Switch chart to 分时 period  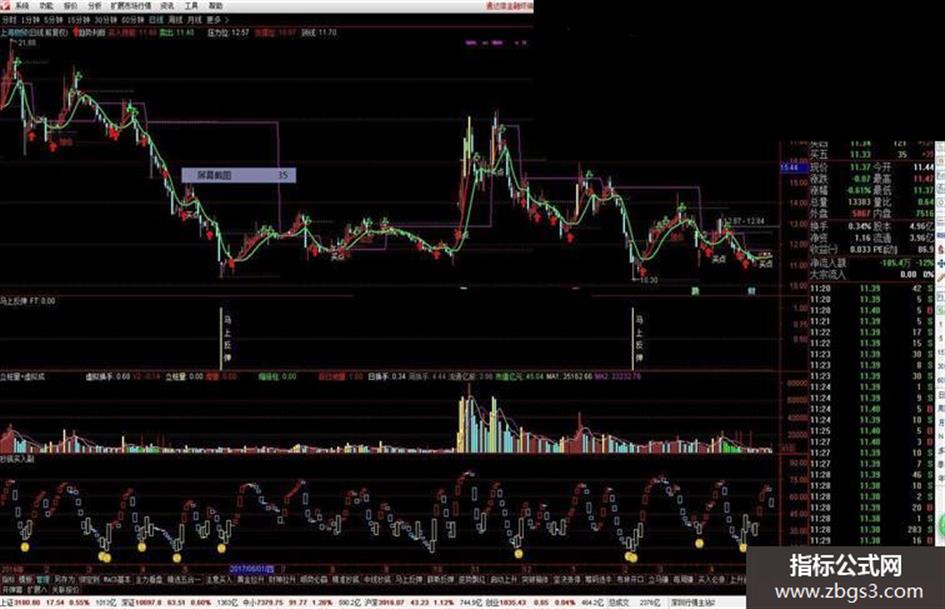click(x=8, y=20)
